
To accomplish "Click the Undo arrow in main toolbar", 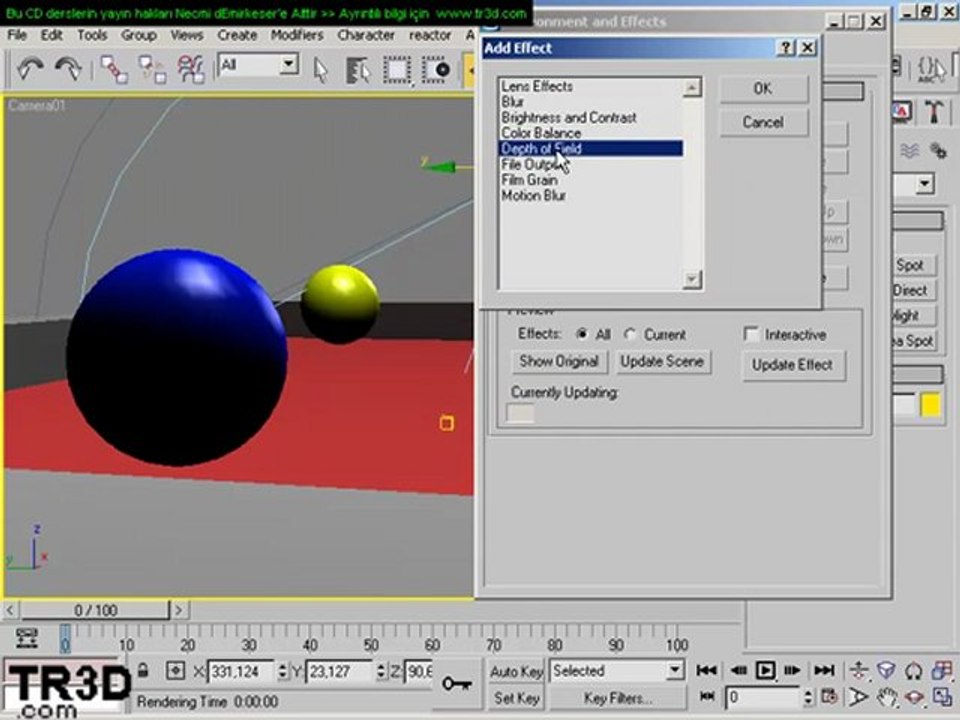I will 30,69.
